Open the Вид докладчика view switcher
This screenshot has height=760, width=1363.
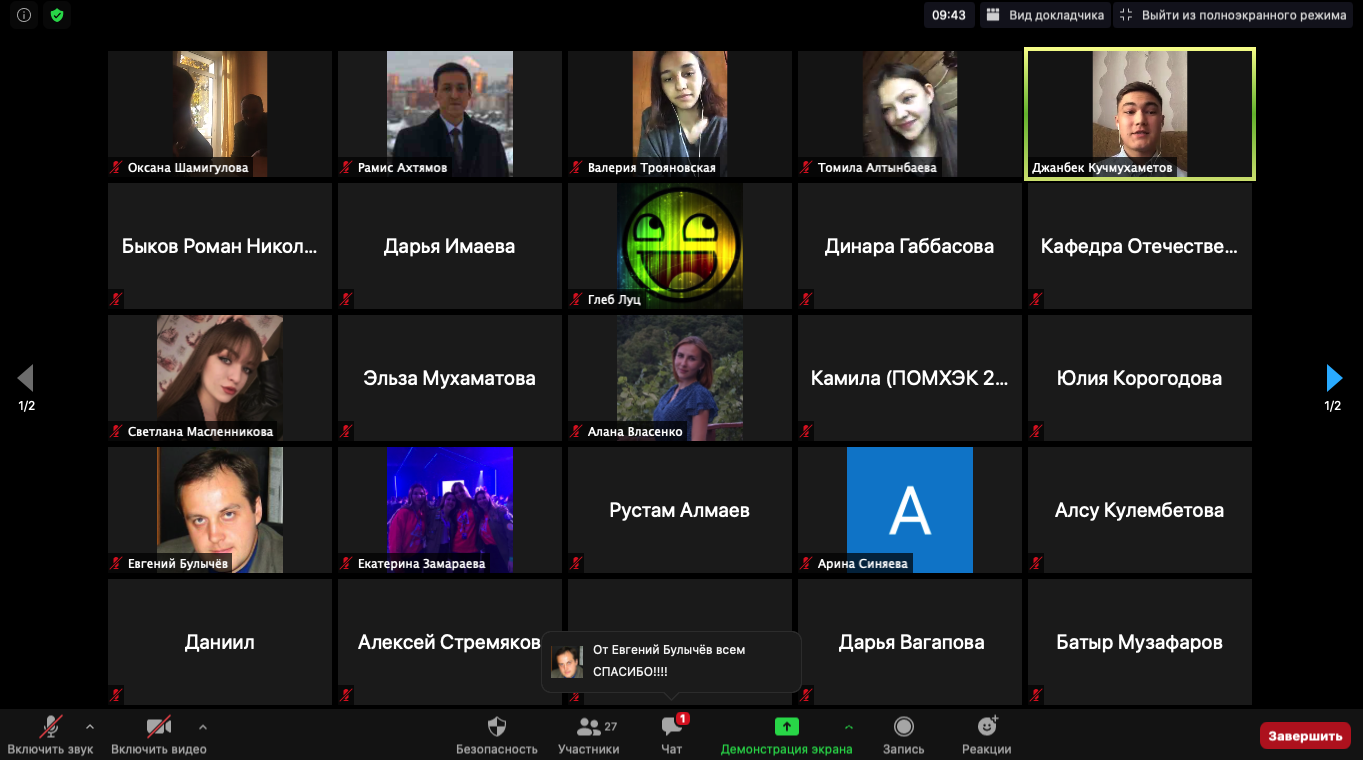(x=1044, y=15)
